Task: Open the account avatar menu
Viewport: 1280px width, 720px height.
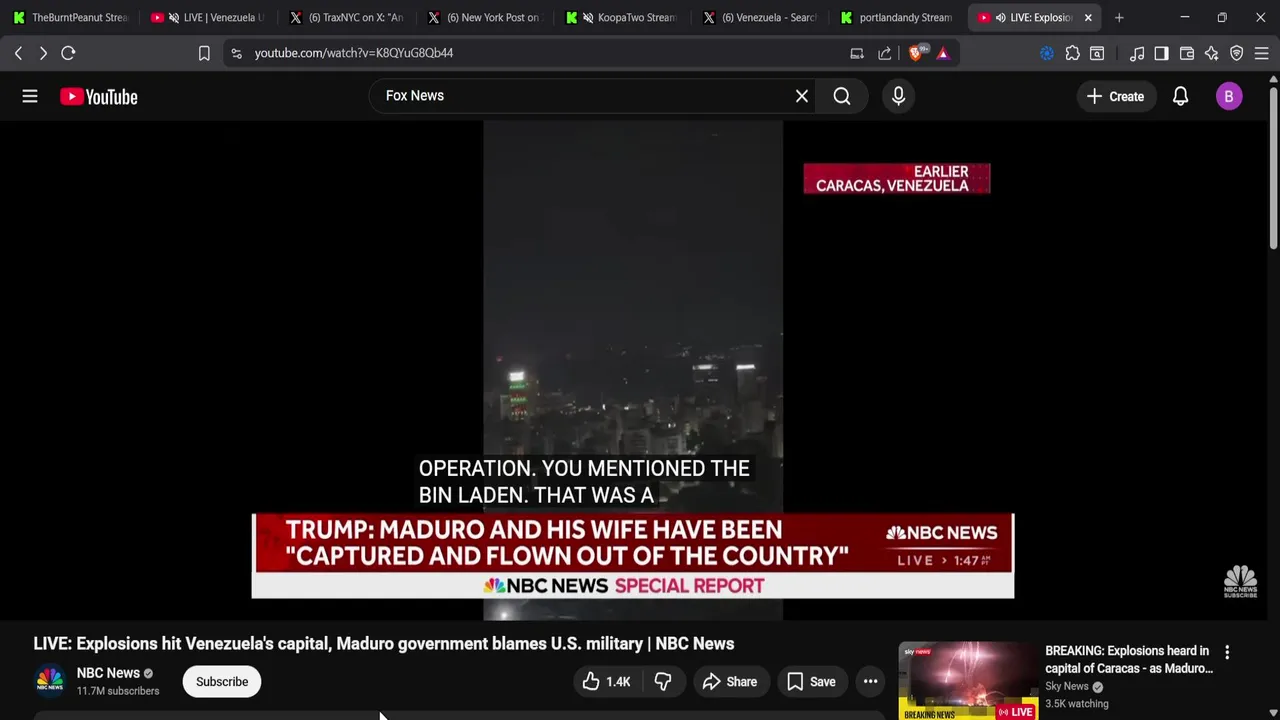Action: [x=1229, y=96]
